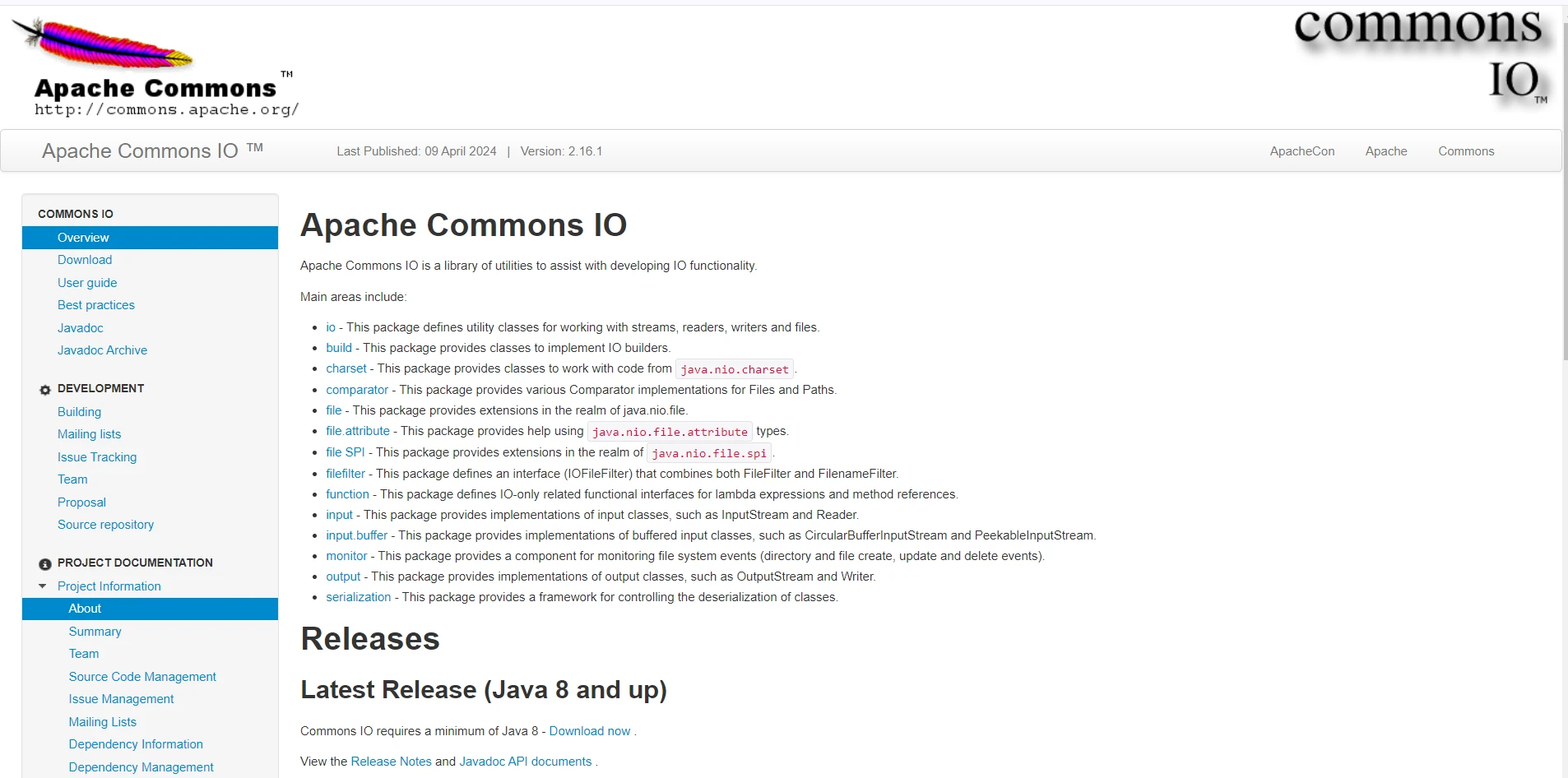Click the Latest Release heading
1568x778 pixels.
pos(484,690)
